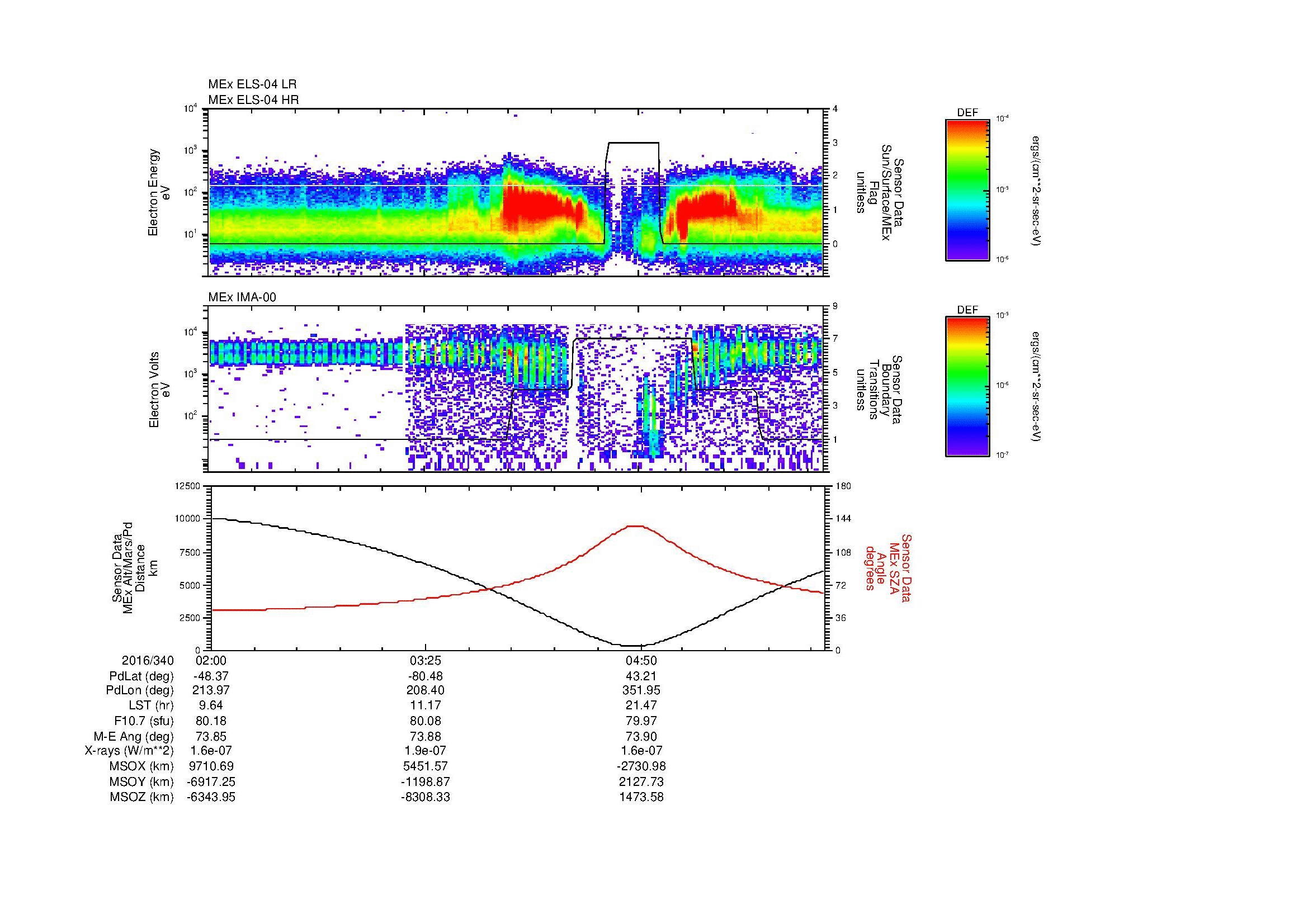Click the 'LST (hr)' row label
This screenshot has height=924, width=1308.
tap(151, 706)
